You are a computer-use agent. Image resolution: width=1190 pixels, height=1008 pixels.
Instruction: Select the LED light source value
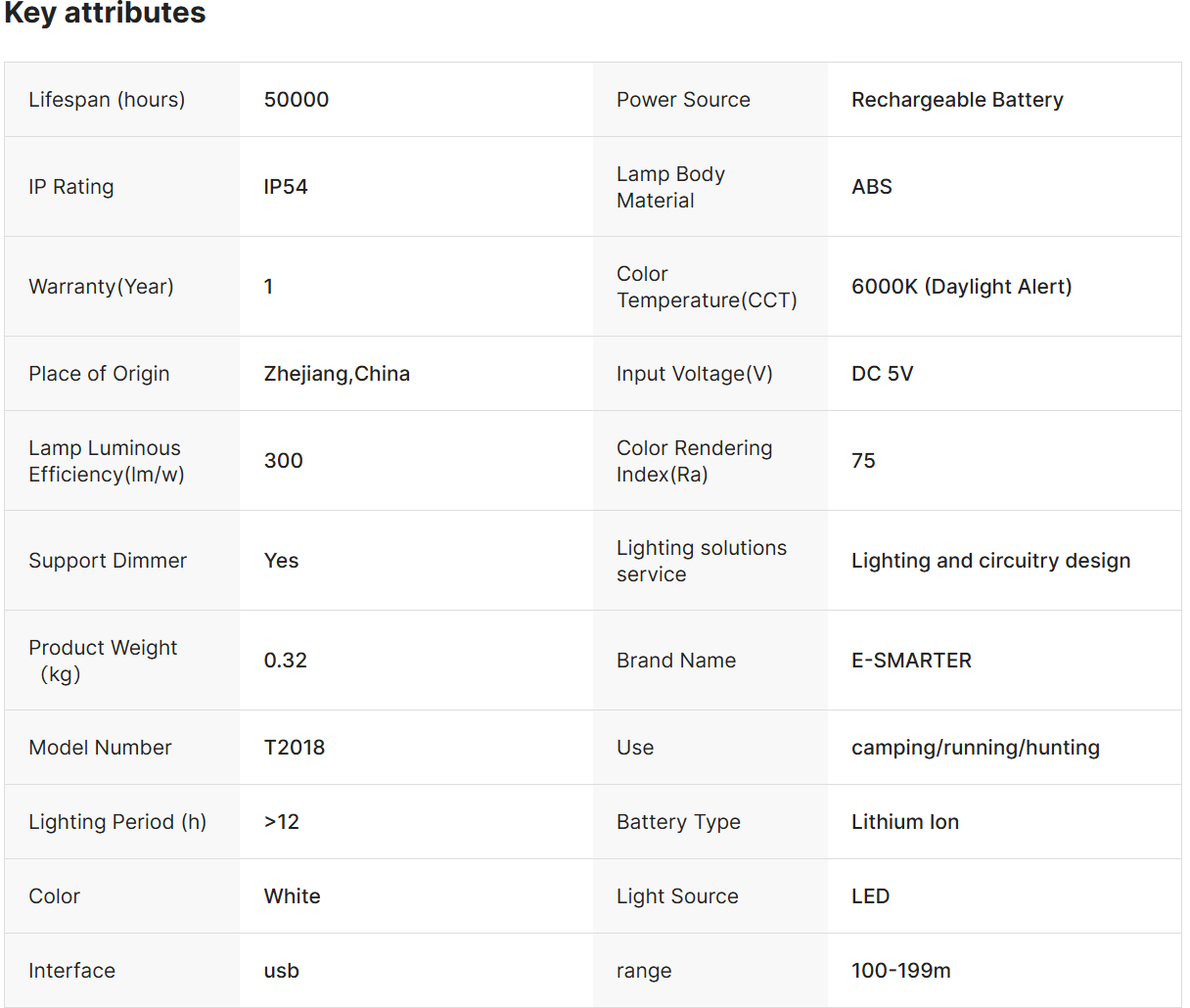[x=871, y=896]
